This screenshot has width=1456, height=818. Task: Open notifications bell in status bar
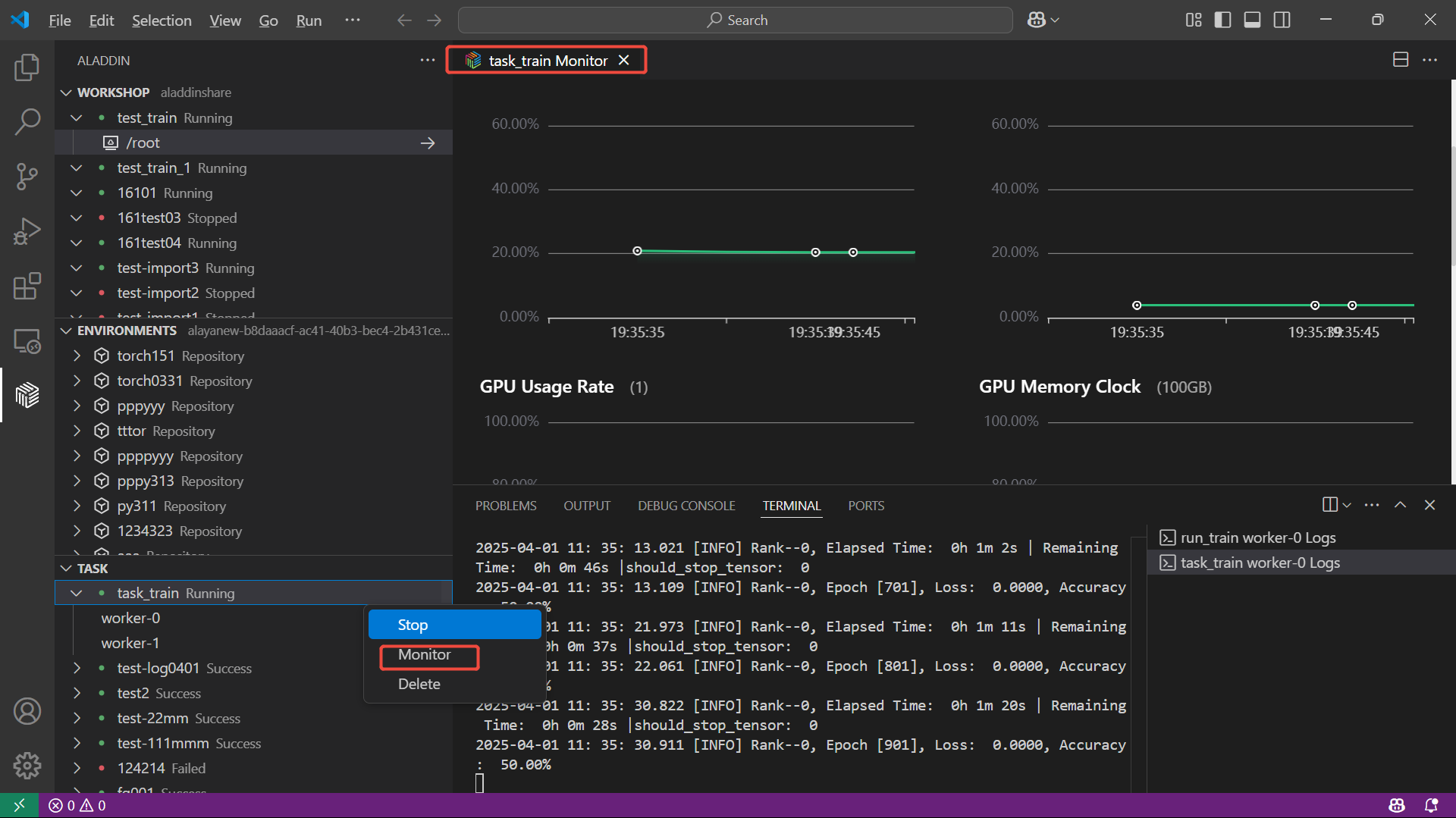coord(1432,805)
